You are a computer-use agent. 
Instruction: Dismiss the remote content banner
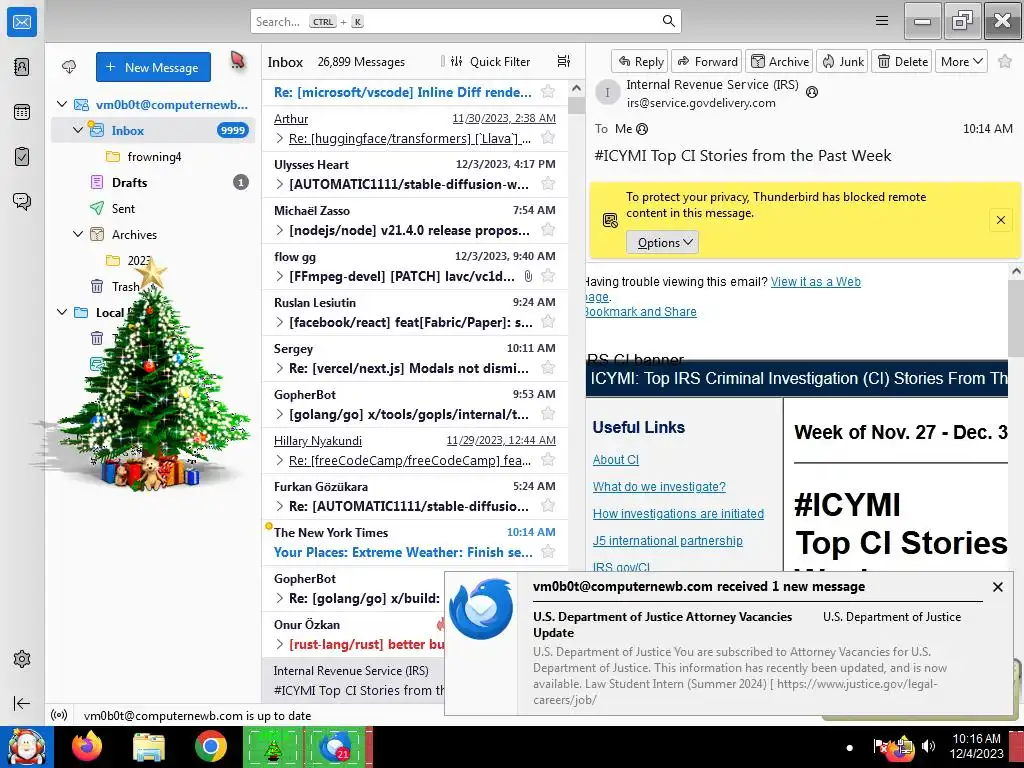tap(1000, 220)
